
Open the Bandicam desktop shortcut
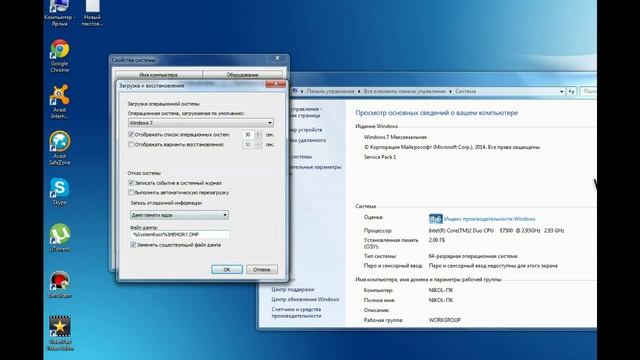60,284
